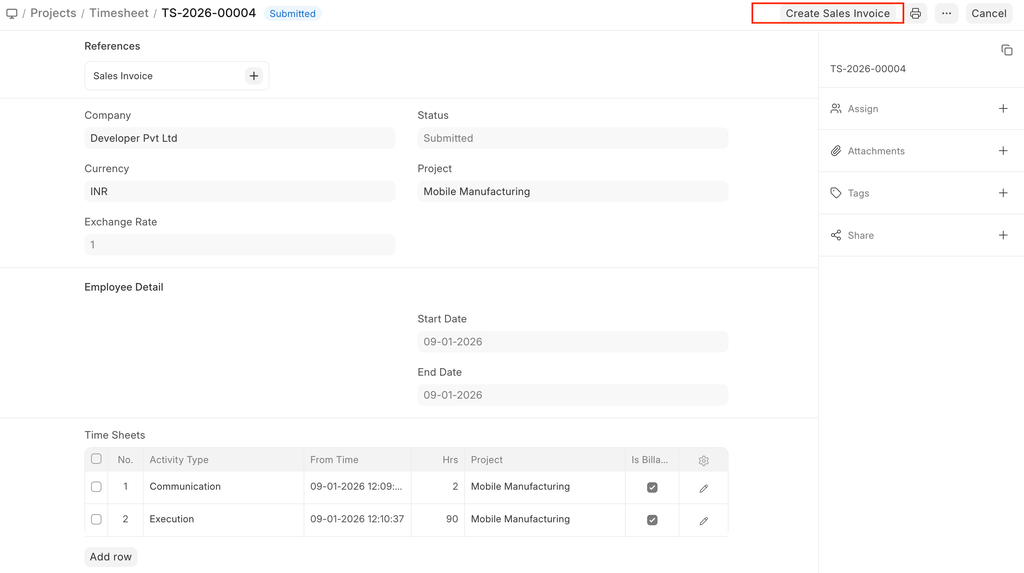This screenshot has height=573, width=1024.
Task: Click Add row below Time Sheets
Action: 111,557
